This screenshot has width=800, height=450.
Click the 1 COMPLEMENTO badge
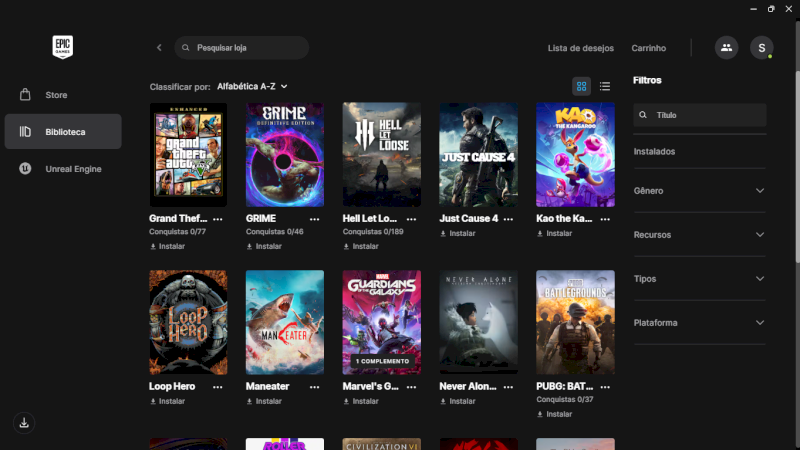point(382,361)
